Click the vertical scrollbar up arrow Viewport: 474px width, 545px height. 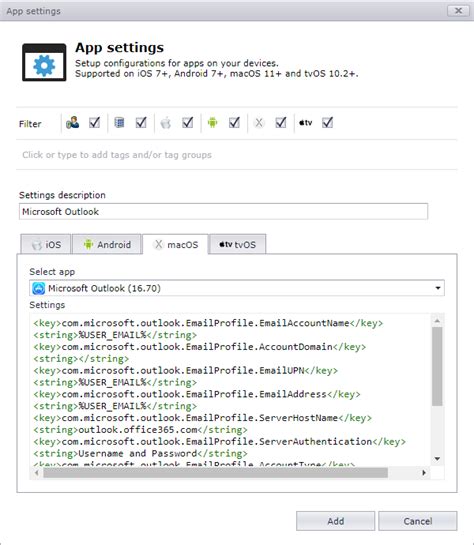tap(438, 320)
